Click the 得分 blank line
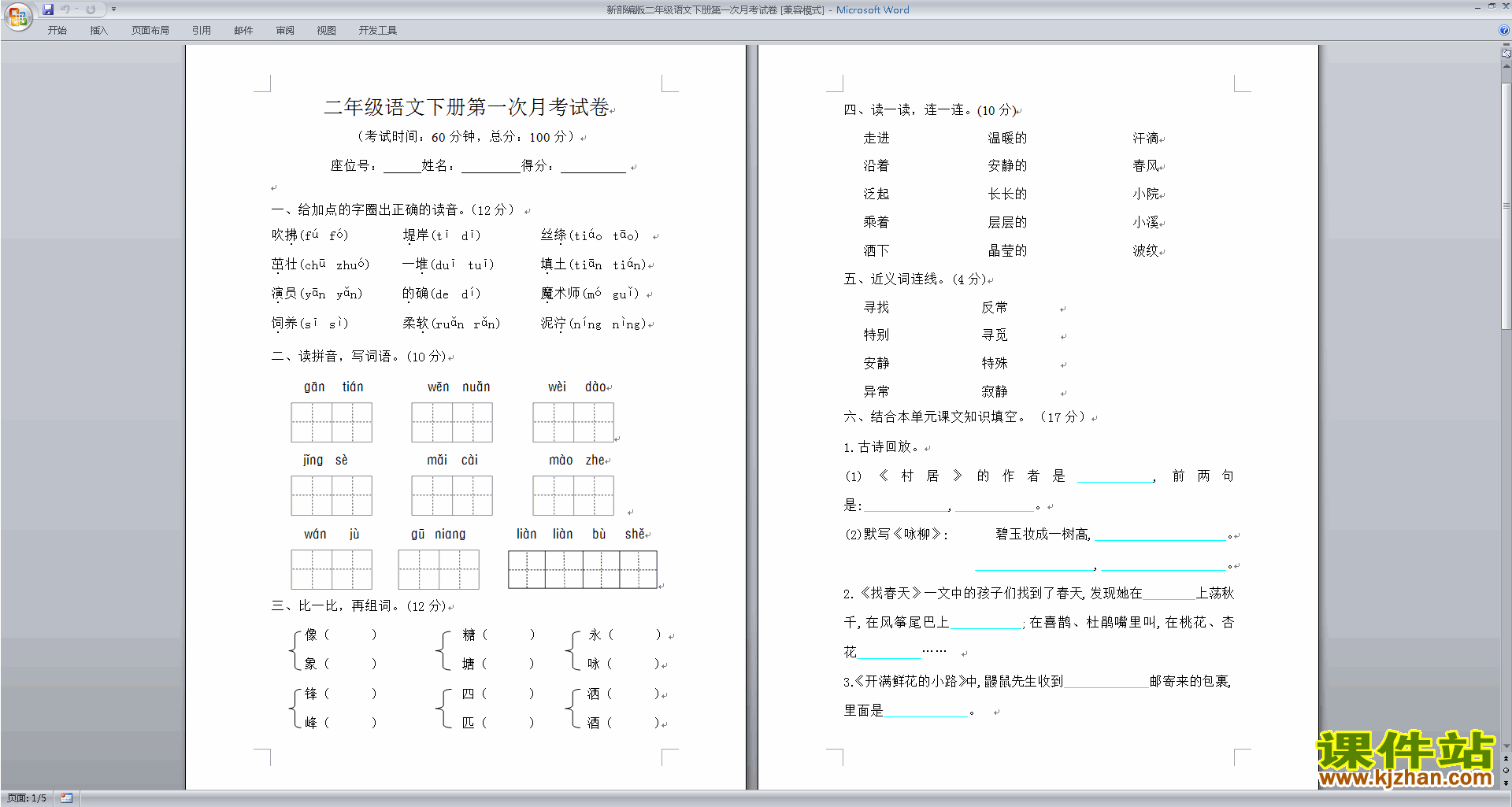1512x807 pixels. (593, 167)
